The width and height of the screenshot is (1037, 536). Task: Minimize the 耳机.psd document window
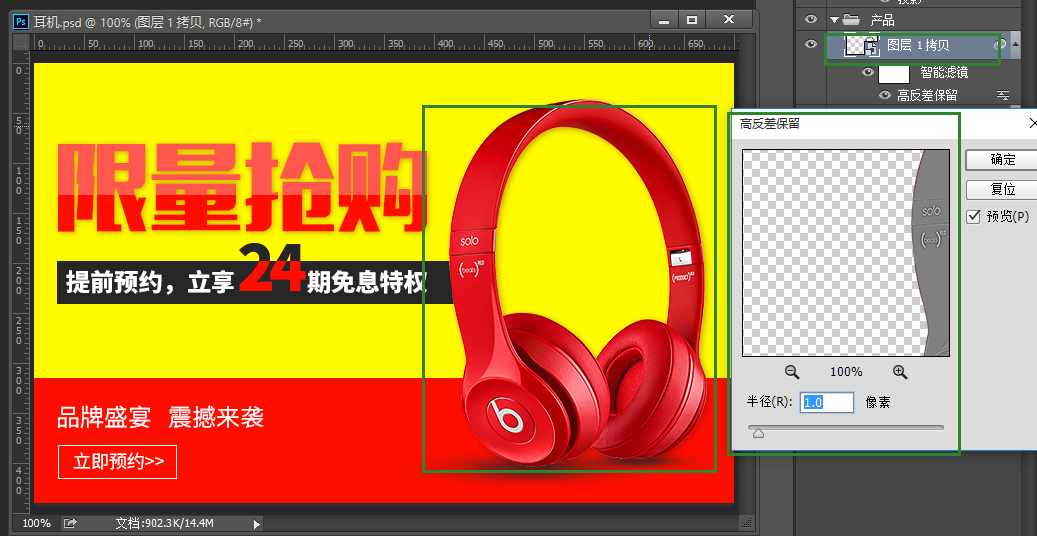pyautogui.click(x=664, y=20)
